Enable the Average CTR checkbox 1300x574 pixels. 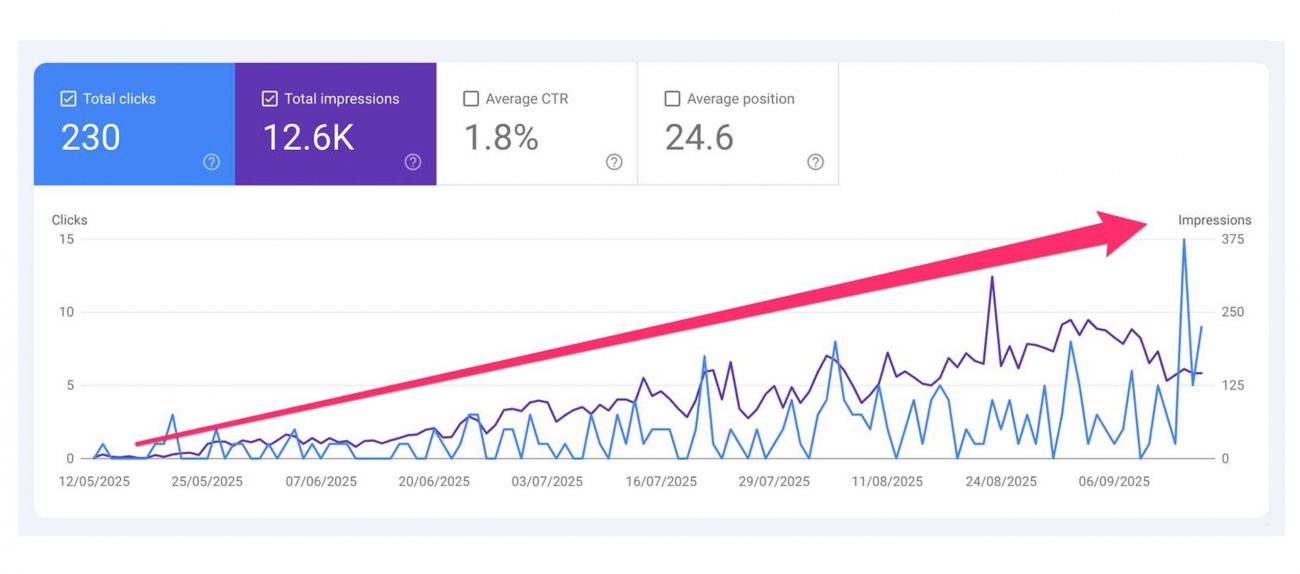click(x=471, y=99)
